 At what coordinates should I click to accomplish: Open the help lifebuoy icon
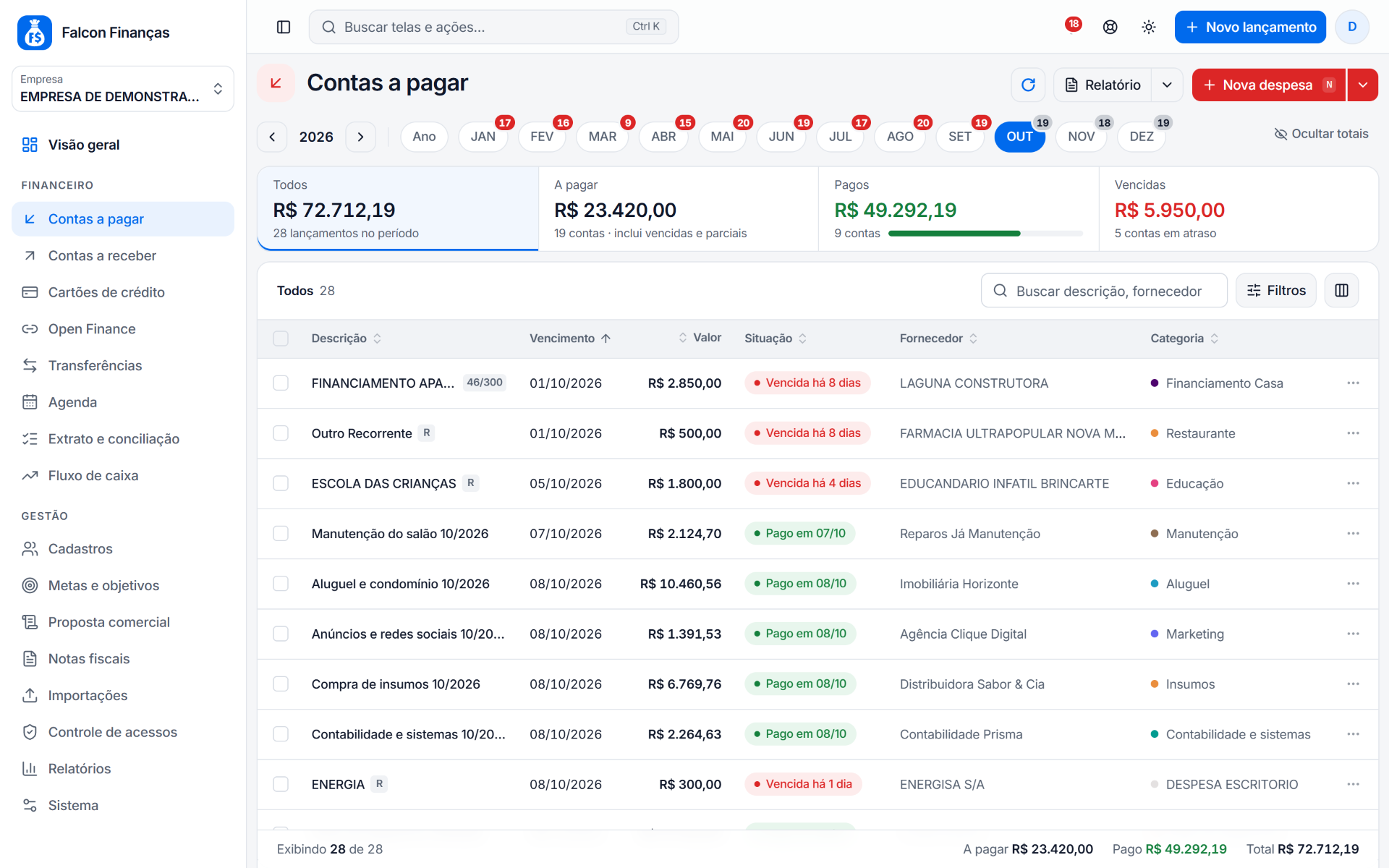click(x=1110, y=27)
